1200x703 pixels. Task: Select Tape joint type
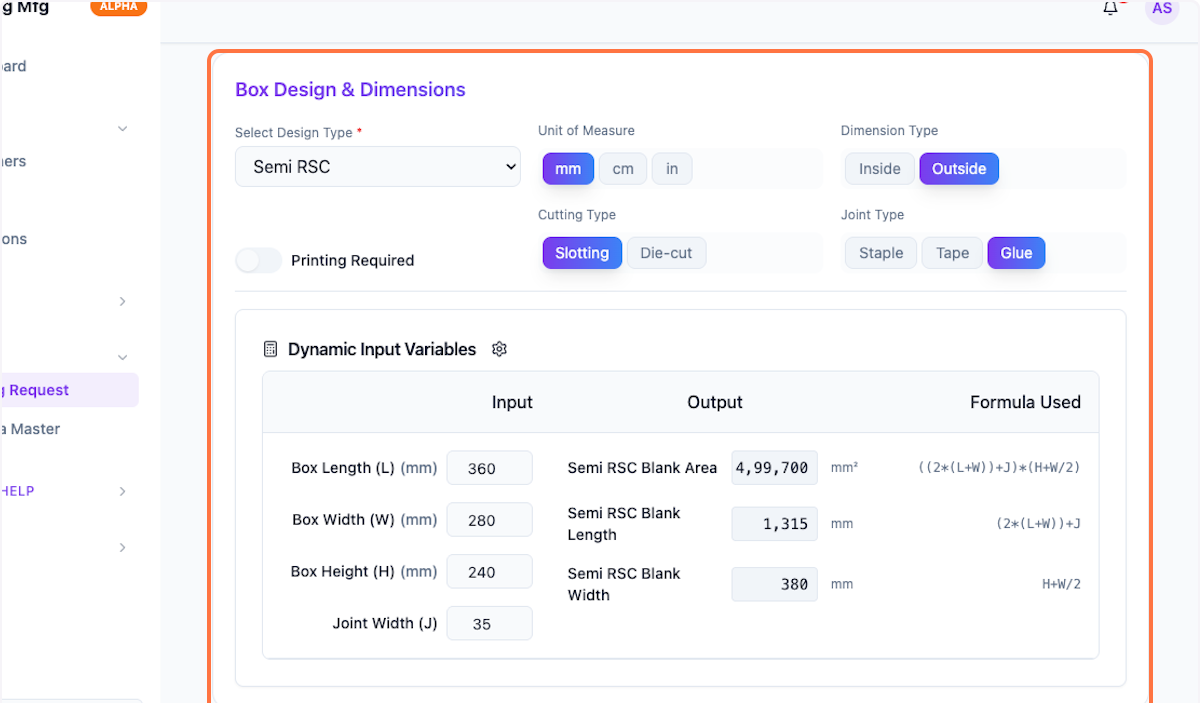tap(952, 253)
